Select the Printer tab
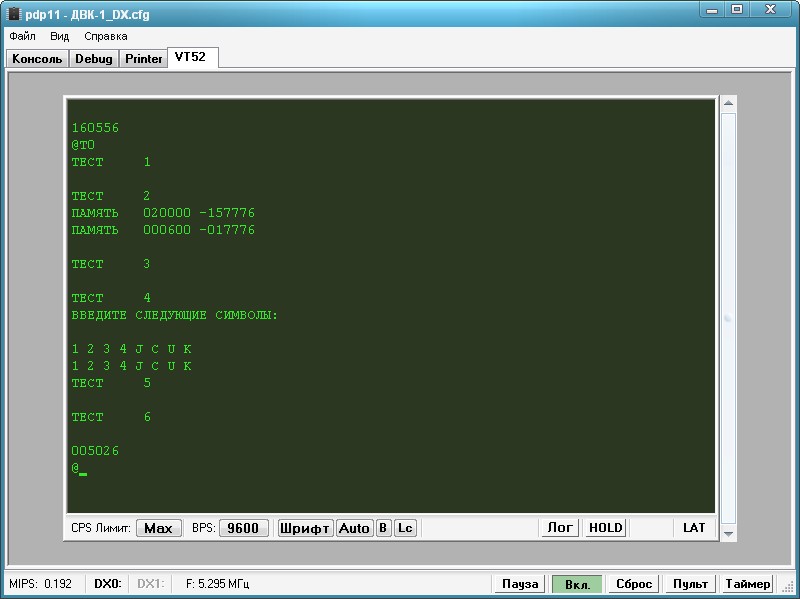The width and height of the screenshot is (800, 599). point(144,59)
